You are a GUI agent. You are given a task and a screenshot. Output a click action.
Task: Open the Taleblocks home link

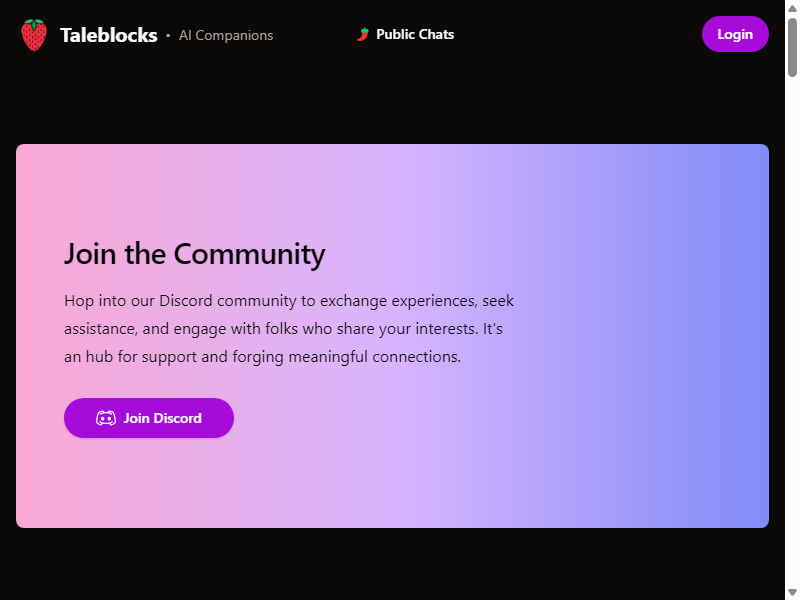(109, 35)
